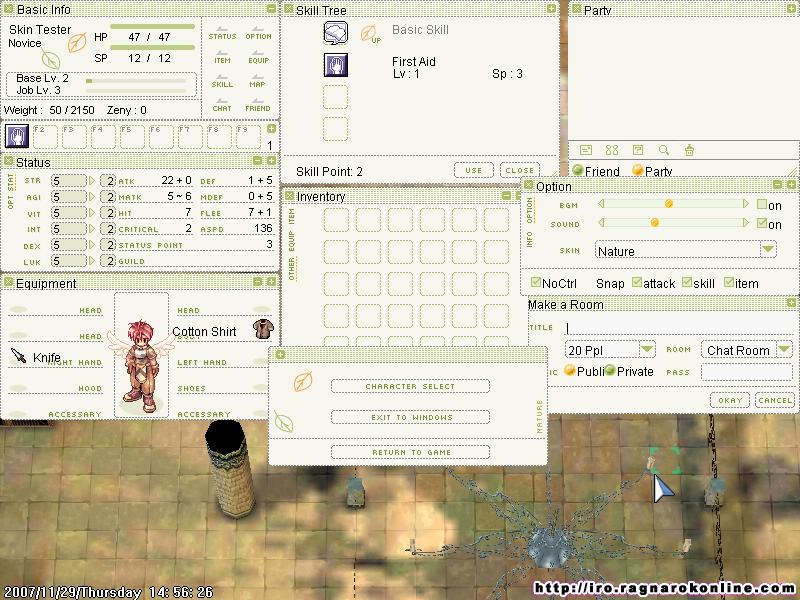Open the FRIEND shortcut in Basic Info
Image resolution: width=800 pixels, height=600 pixels.
pos(258,105)
